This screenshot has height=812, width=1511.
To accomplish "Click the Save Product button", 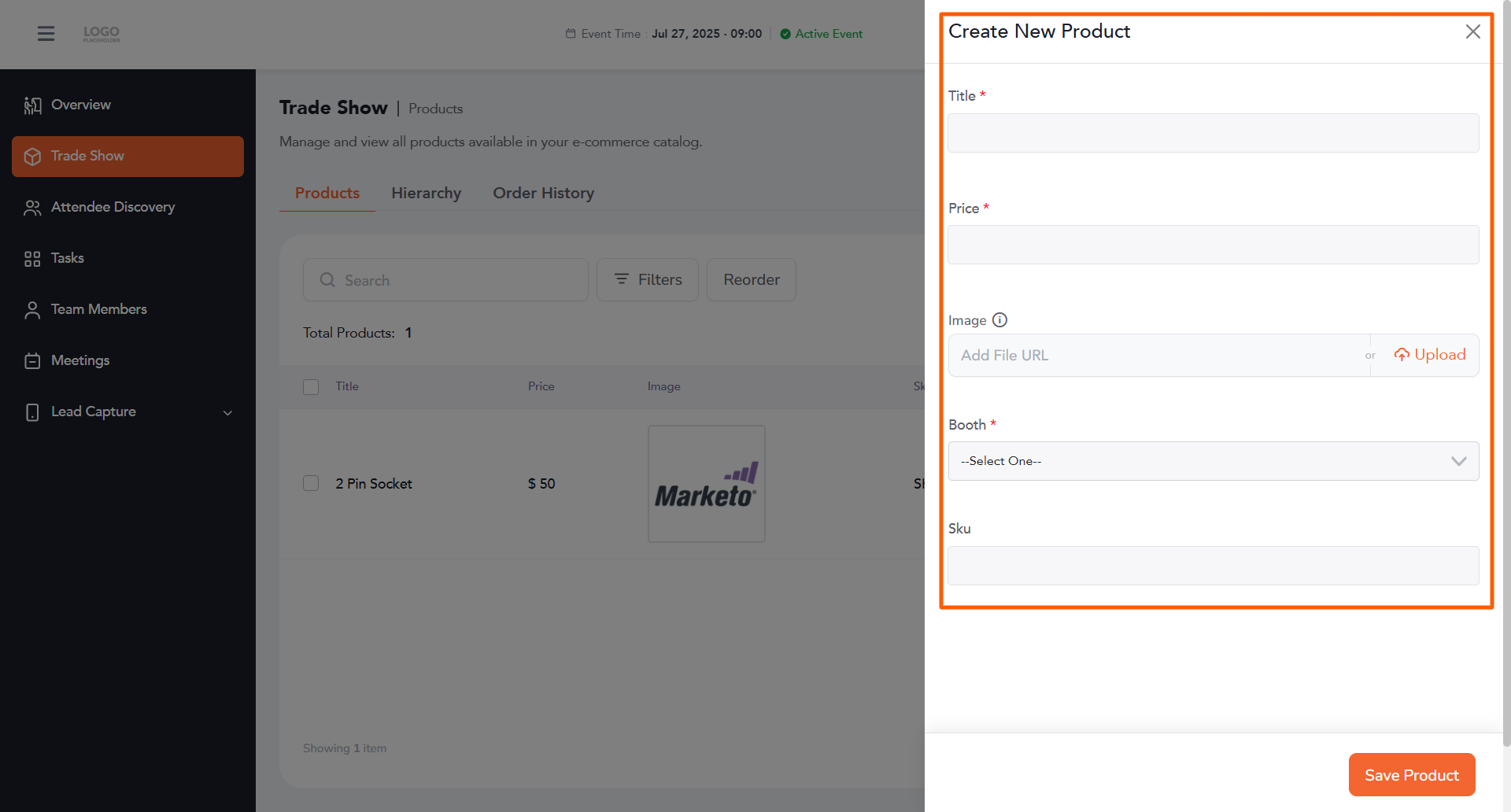I will pos(1412,775).
